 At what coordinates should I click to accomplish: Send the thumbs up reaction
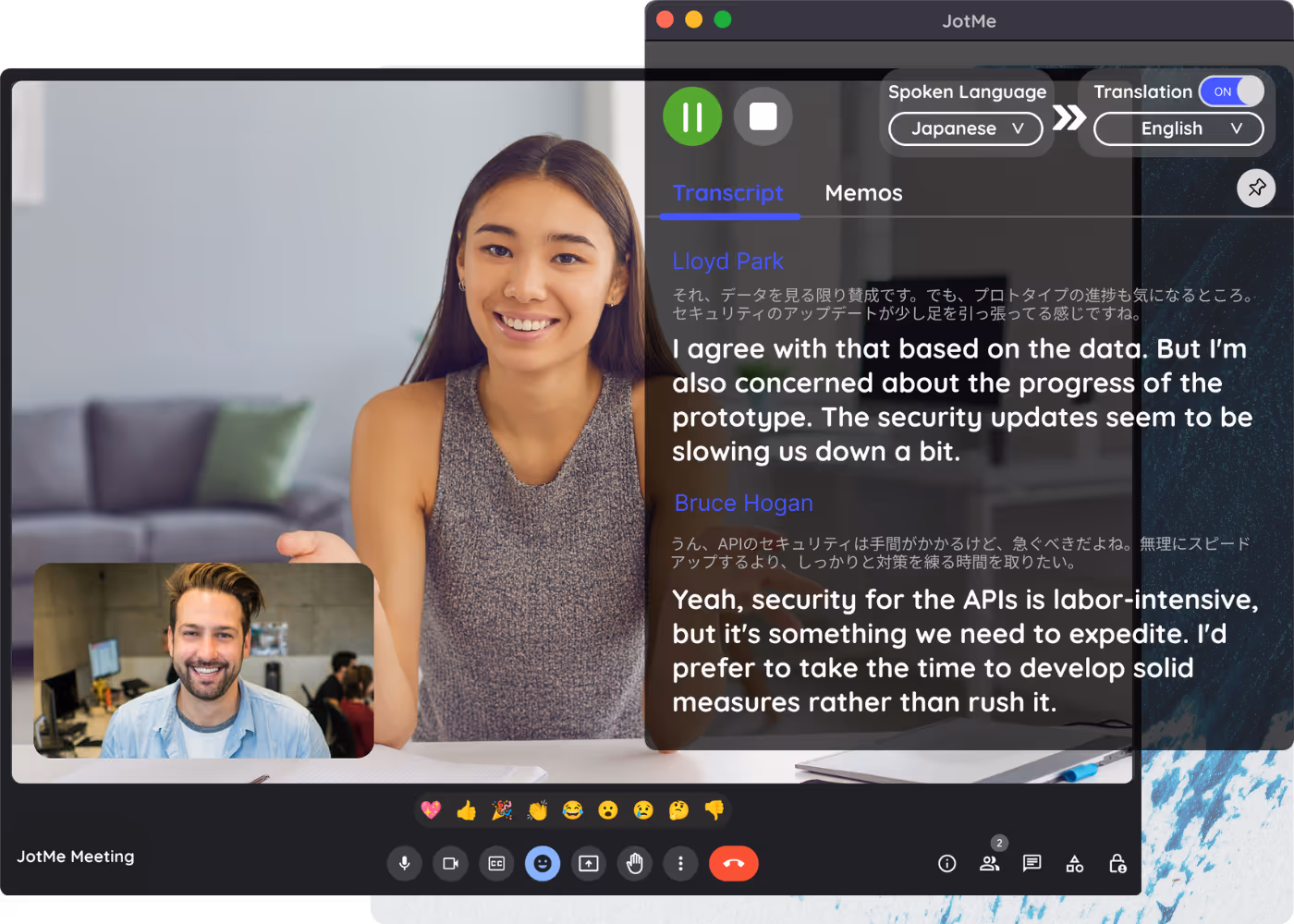[467, 810]
